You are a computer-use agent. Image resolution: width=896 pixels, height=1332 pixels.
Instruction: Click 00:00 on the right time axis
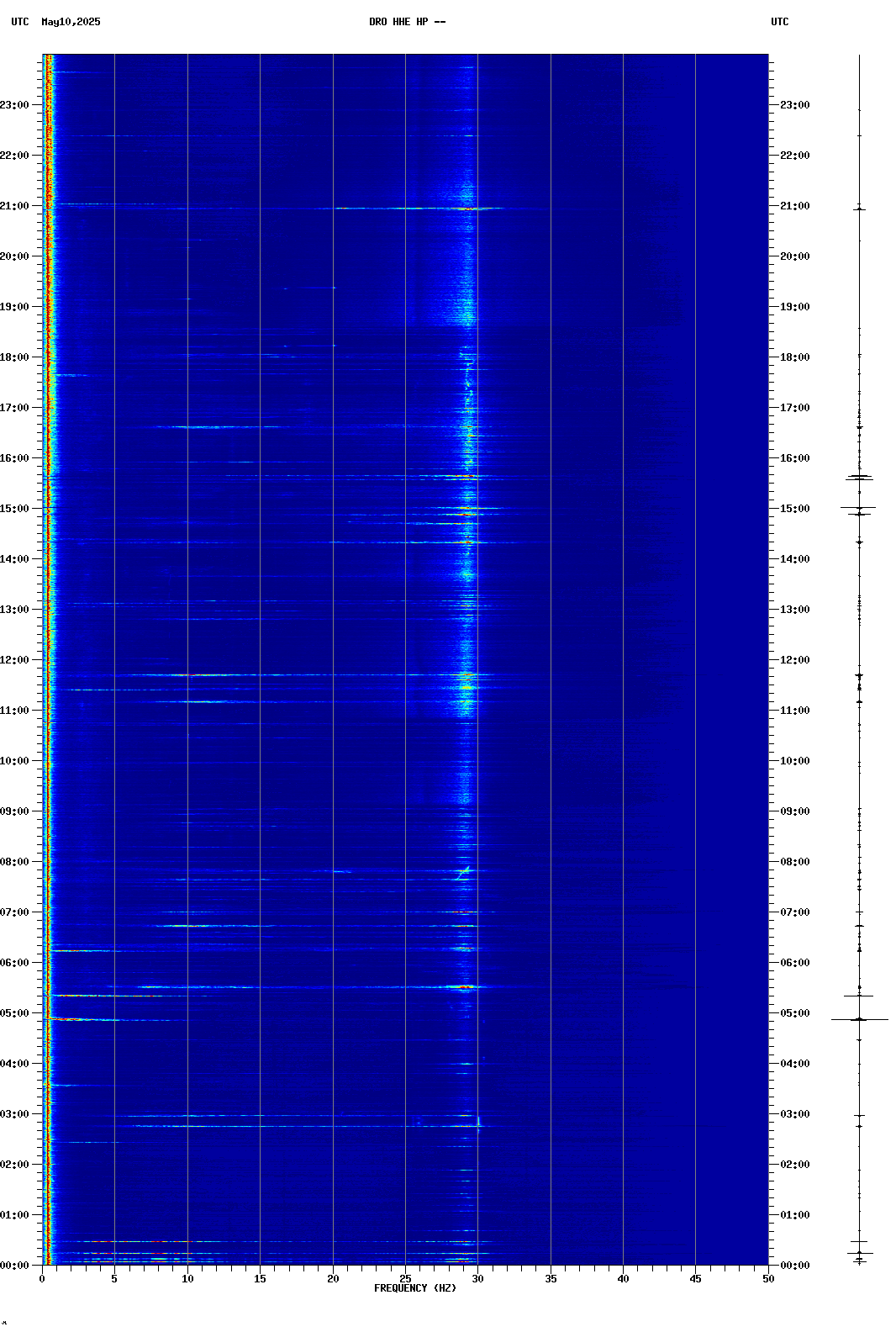pos(795,1266)
